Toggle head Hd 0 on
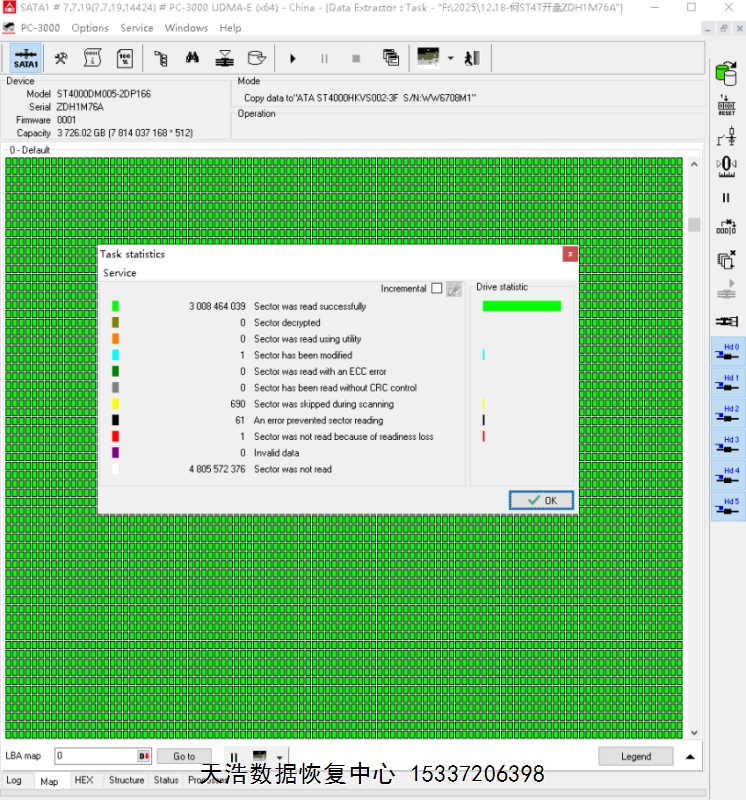Screen dimensions: 746x800 (x=727, y=352)
